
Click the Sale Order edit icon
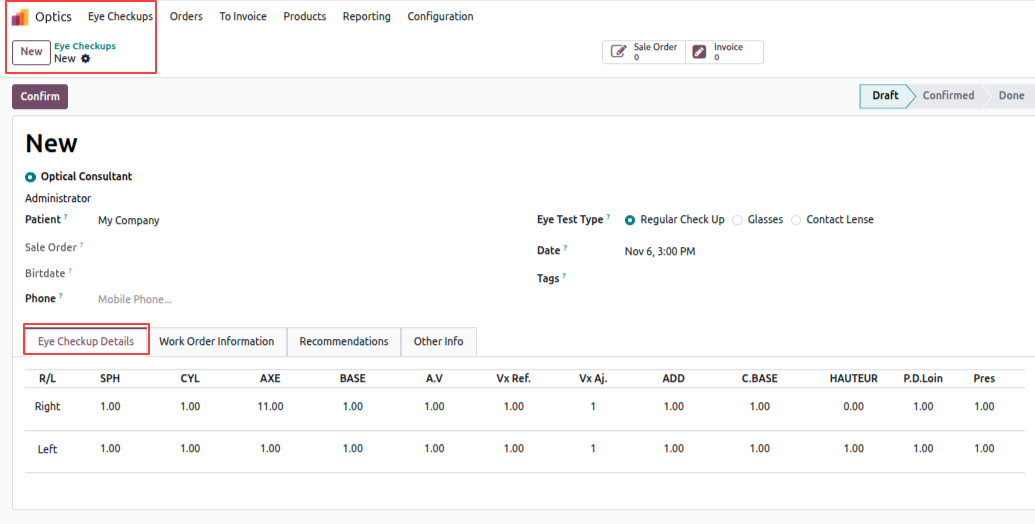tap(619, 52)
